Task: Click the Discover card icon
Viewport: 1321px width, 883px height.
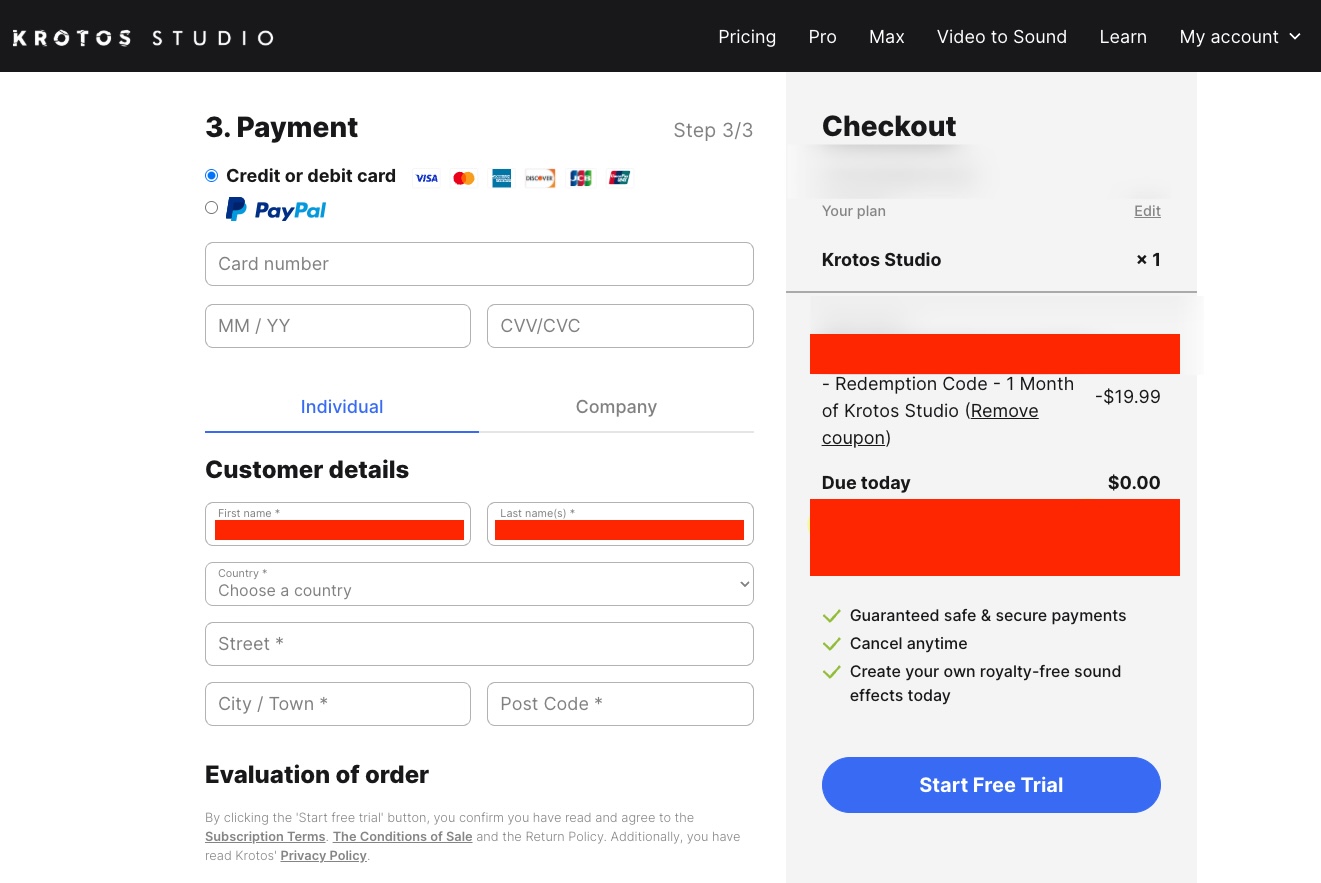Action: (x=540, y=178)
